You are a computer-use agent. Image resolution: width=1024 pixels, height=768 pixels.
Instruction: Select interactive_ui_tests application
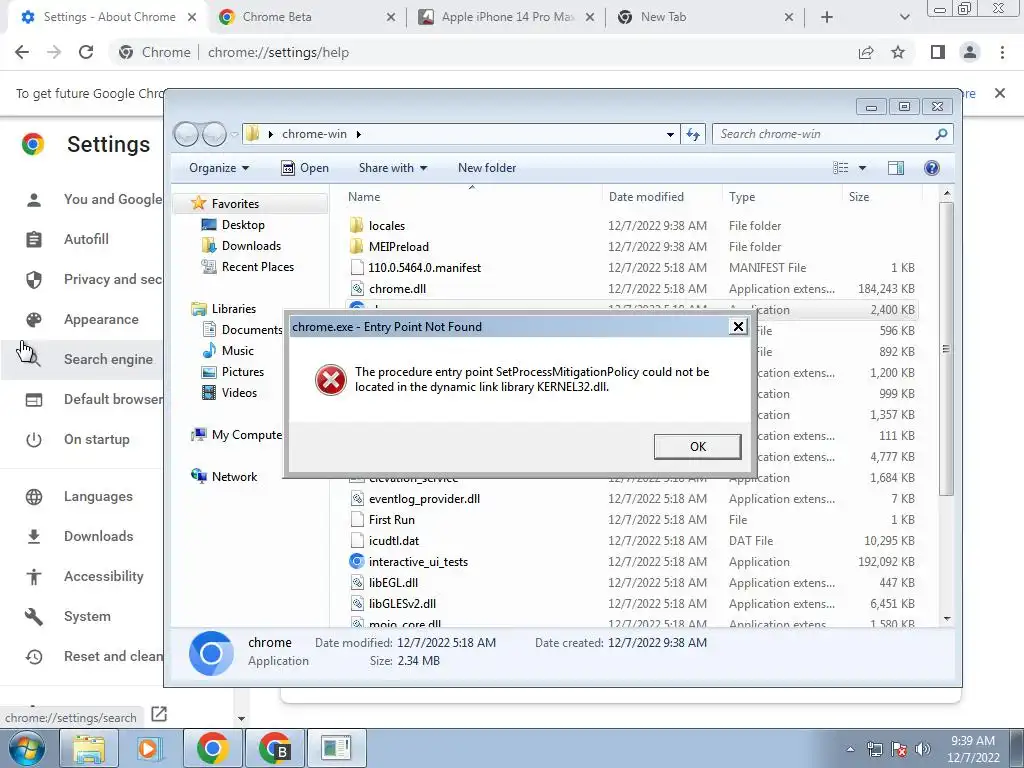(x=409, y=562)
